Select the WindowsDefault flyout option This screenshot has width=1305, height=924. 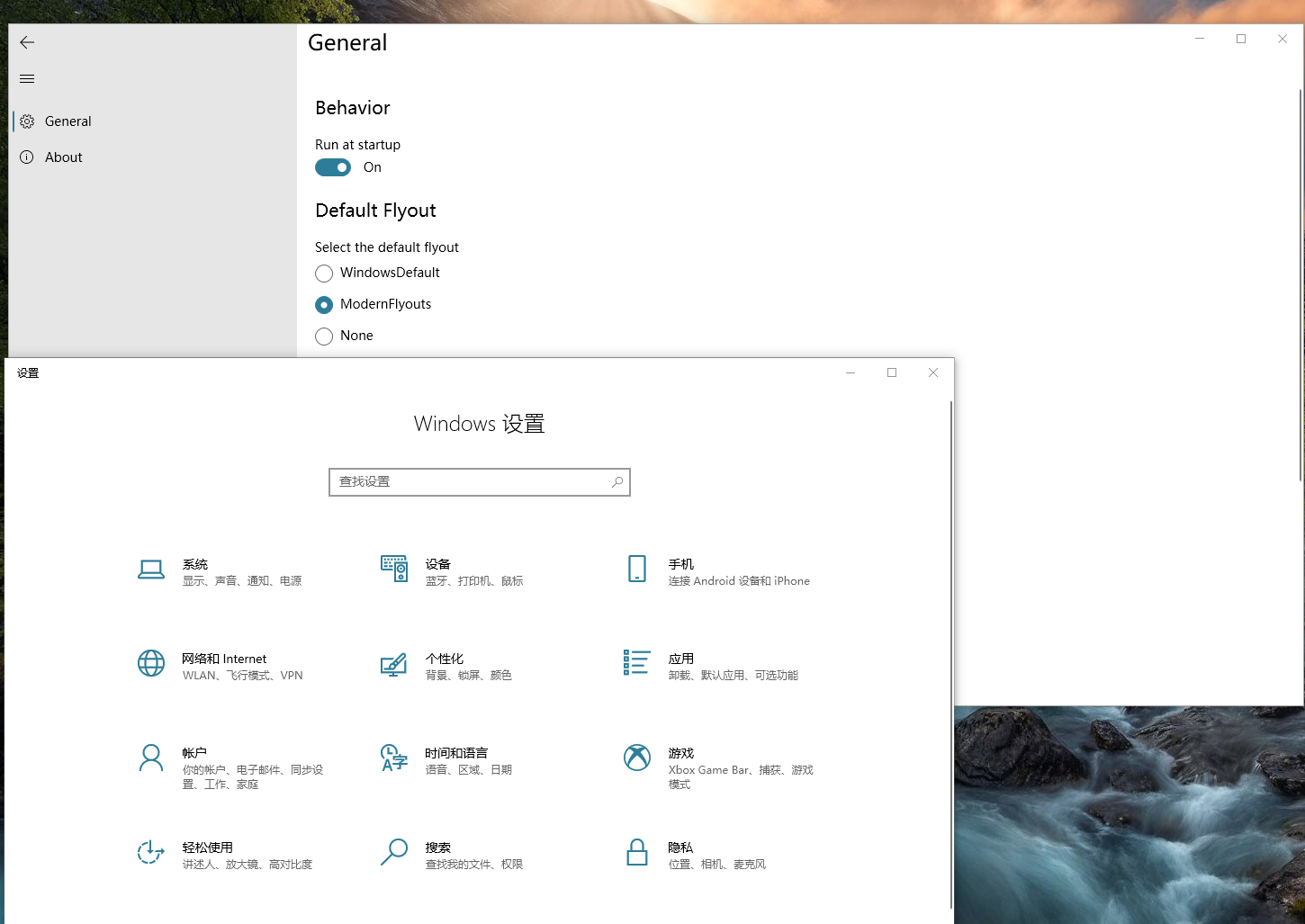pyautogui.click(x=324, y=274)
